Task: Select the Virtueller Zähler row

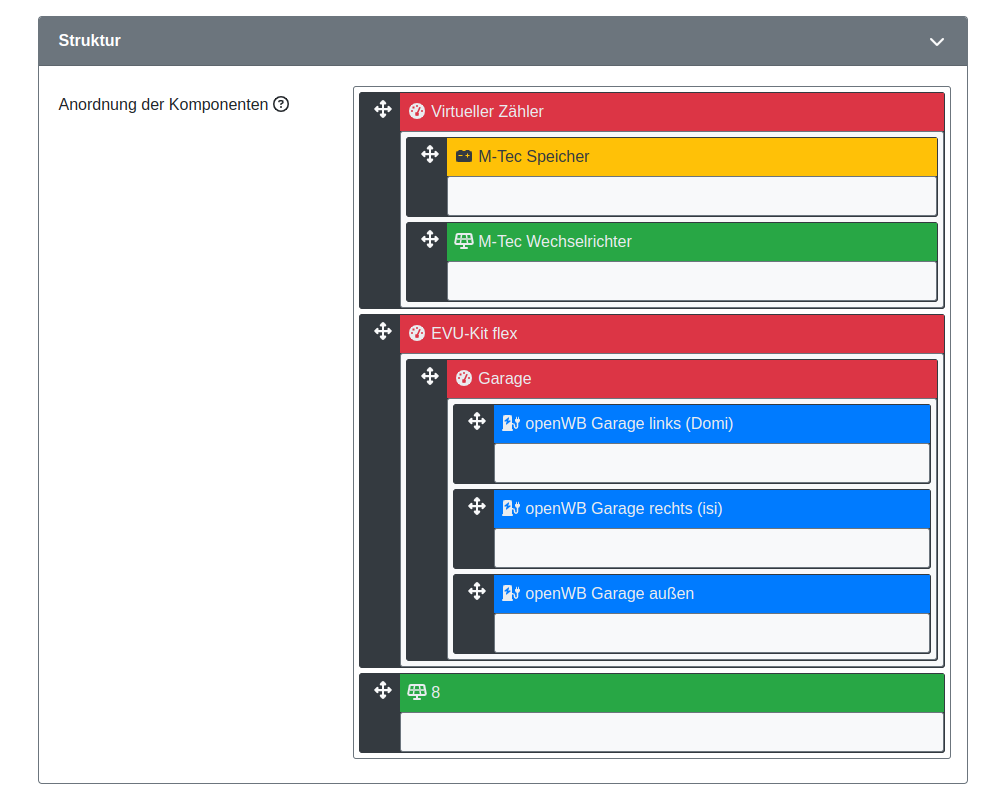Action: point(672,112)
